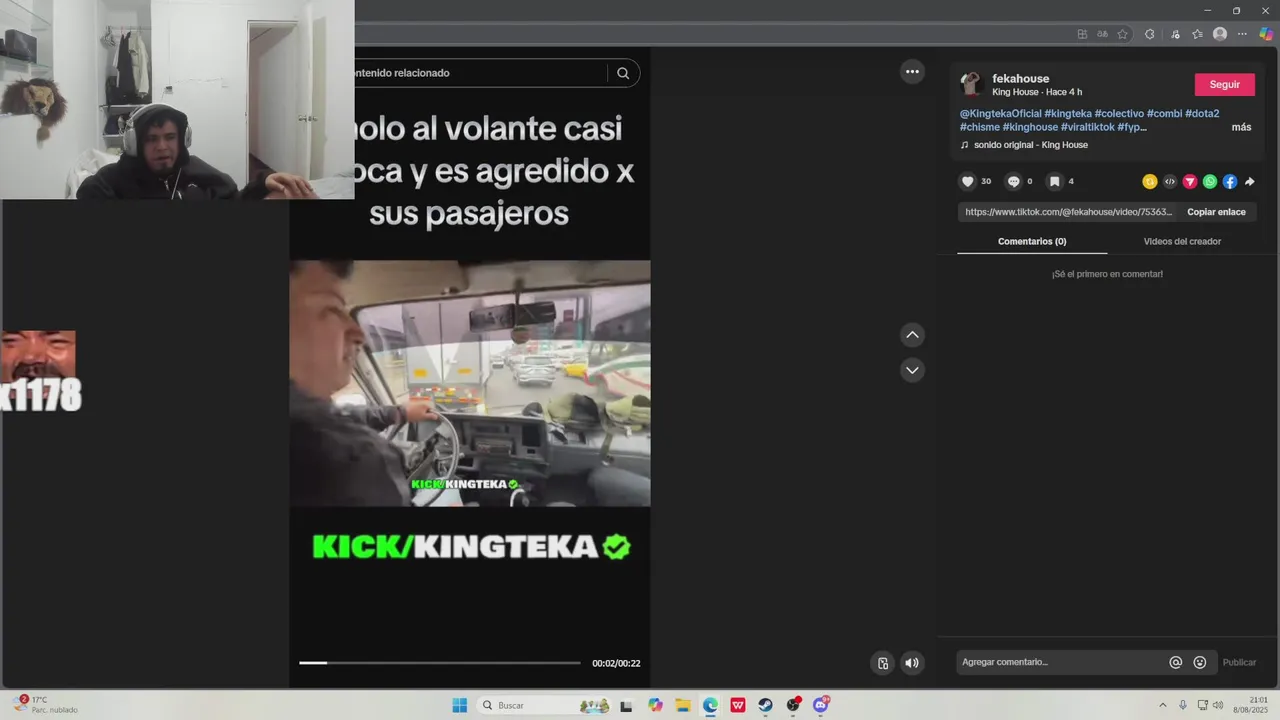The image size is (1280, 720).
Task: Go to previous video with up chevron
Action: [x=912, y=335]
